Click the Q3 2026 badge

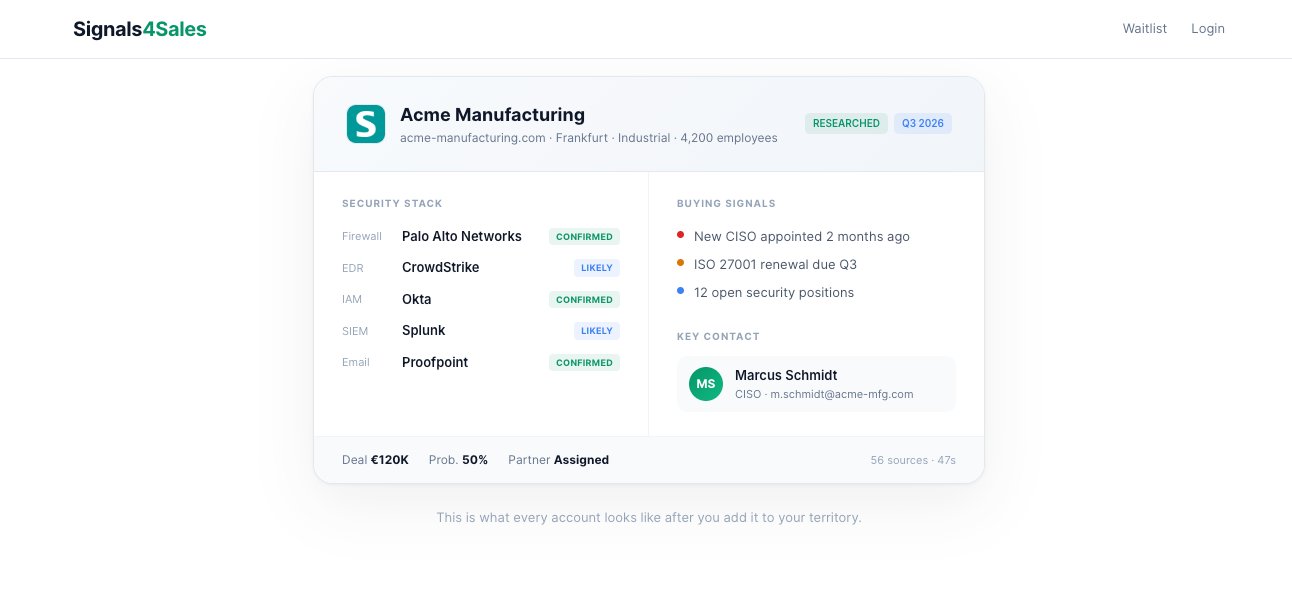click(922, 124)
